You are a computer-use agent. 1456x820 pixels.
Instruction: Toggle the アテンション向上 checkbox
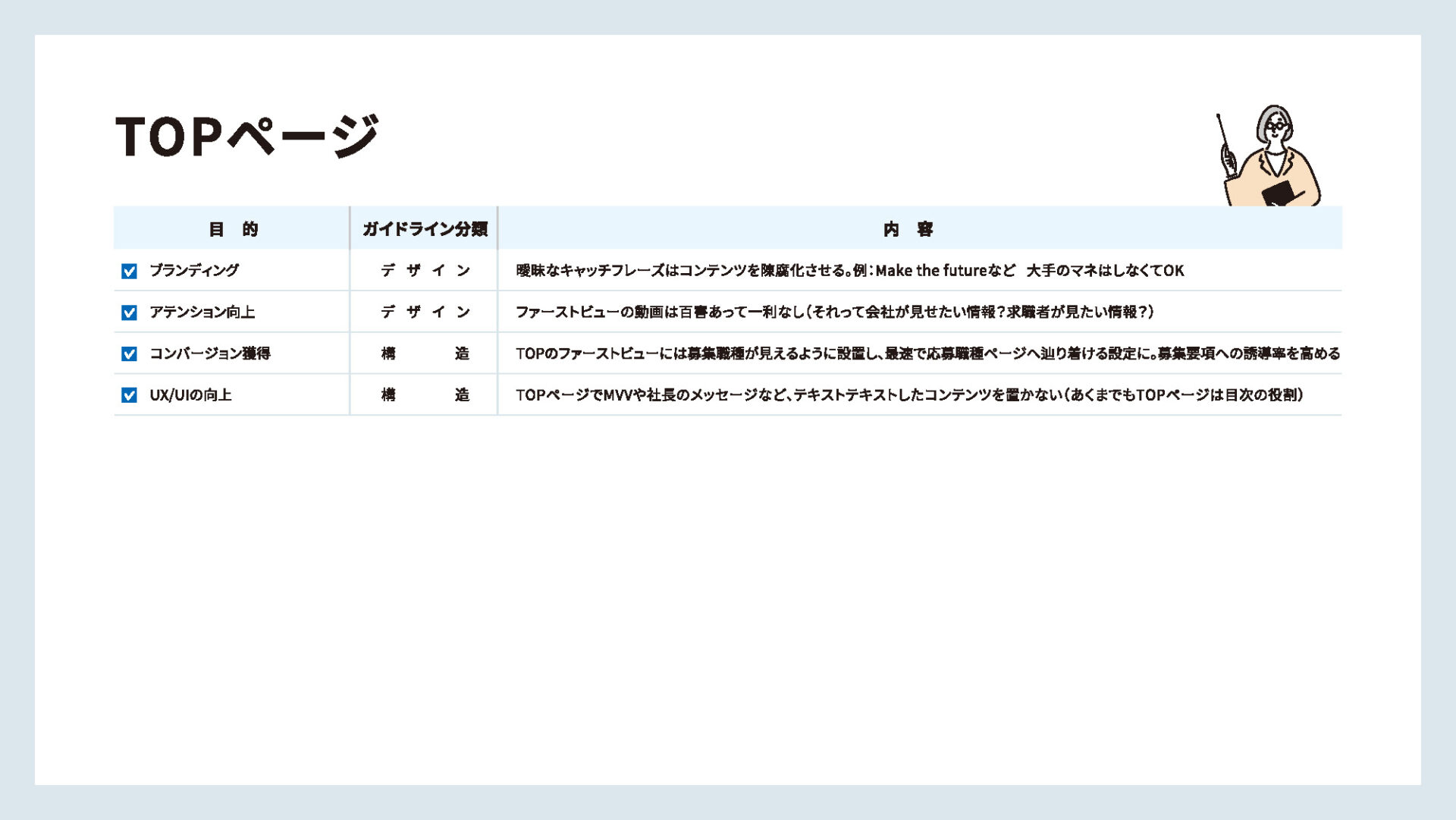pos(129,313)
